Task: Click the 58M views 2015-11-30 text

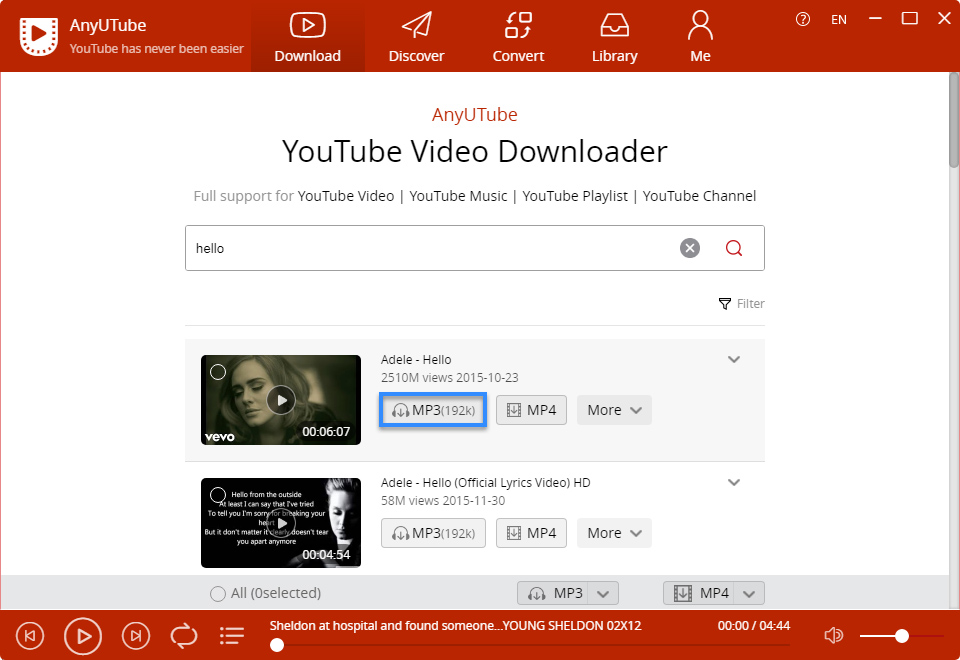Action: 443,501
